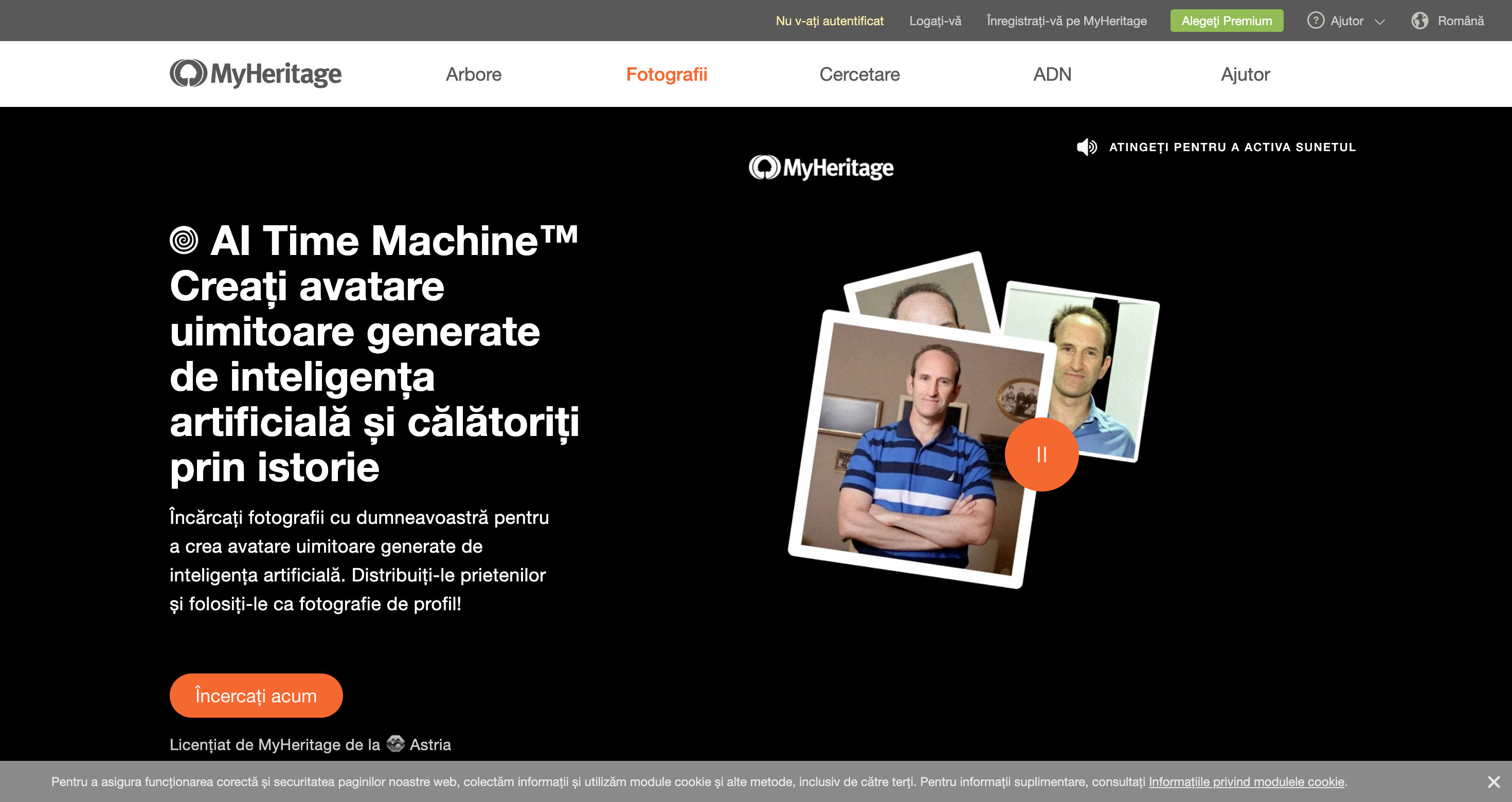The width and height of the screenshot is (1512, 802).
Task: Open the Română language selector
Action: pos(1461,21)
